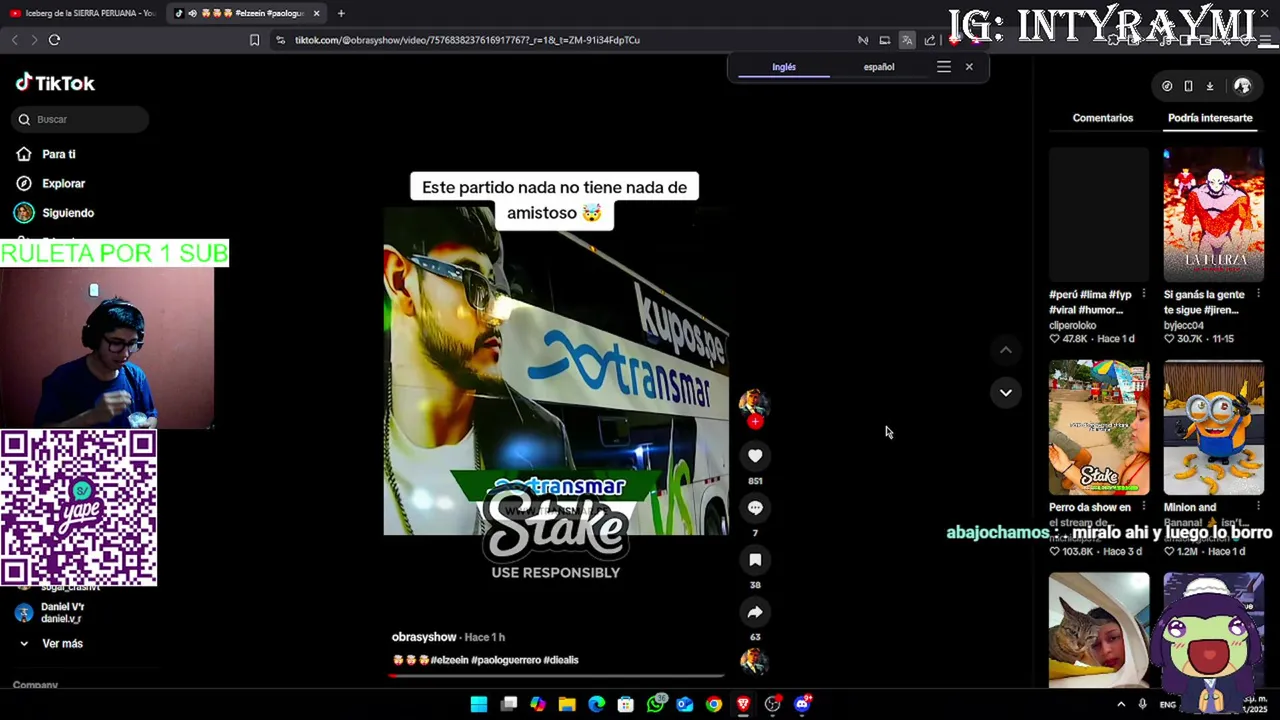Viewport: 1280px width, 720px height.
Task: Open the Siguiendo feed
Action: pos(68,213)
